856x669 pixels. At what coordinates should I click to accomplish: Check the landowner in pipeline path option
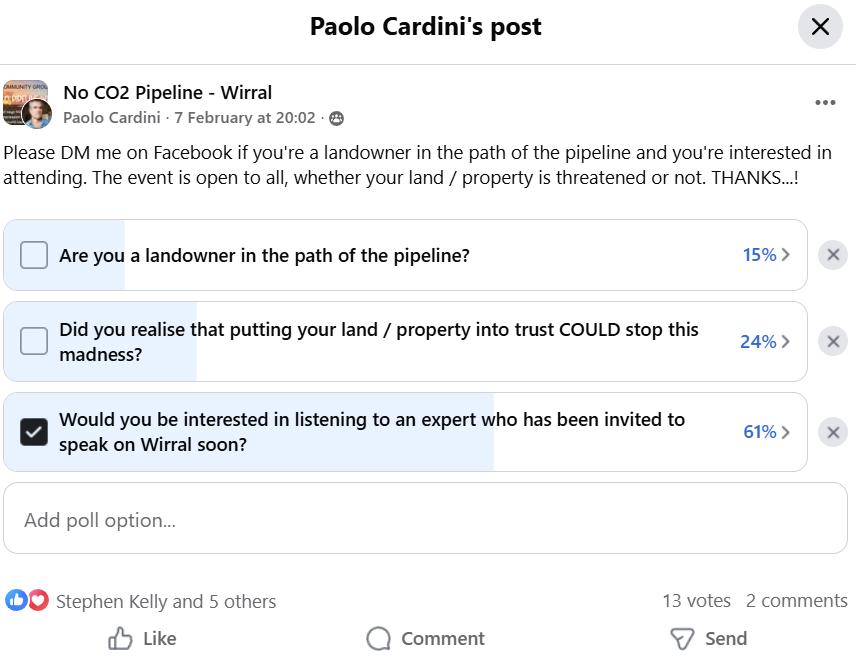[34, 255]
